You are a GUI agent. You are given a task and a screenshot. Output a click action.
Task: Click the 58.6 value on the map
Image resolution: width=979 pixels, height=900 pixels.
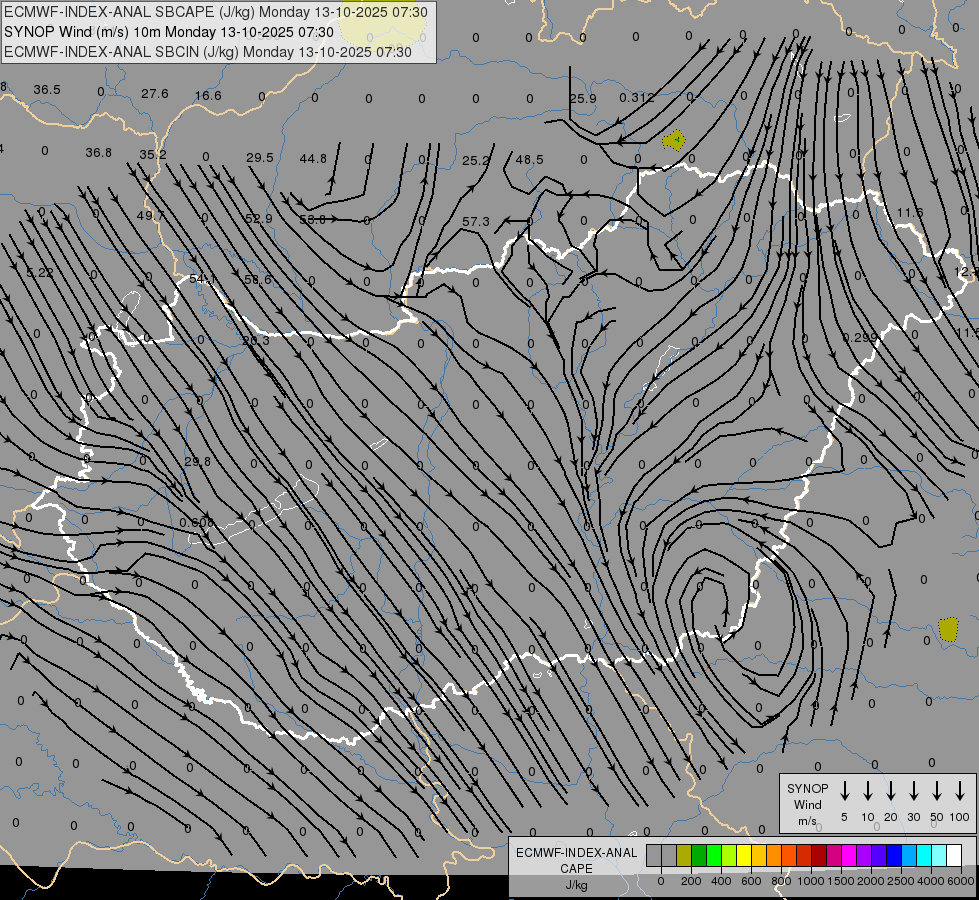[258, 279]
